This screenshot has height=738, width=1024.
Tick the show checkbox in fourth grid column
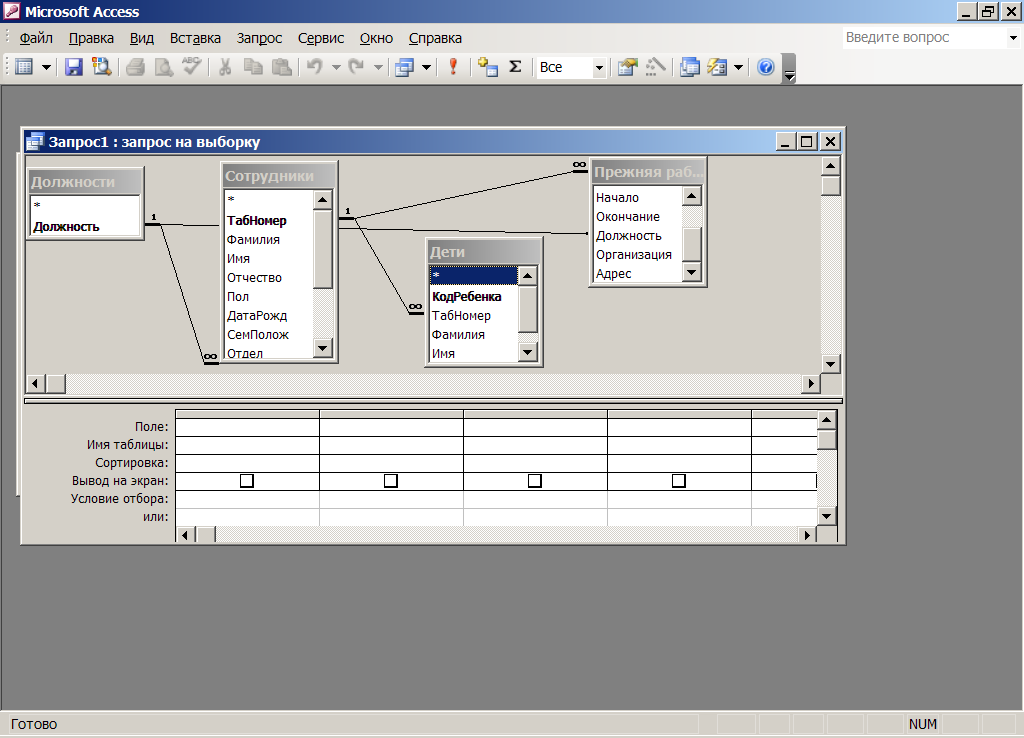679,481
